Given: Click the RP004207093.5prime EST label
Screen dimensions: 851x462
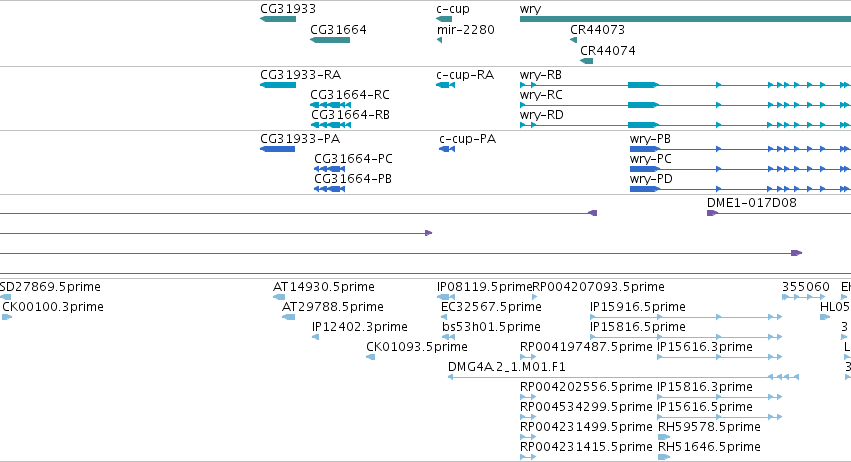Looking at the screenshot, I should pos(599,287).
